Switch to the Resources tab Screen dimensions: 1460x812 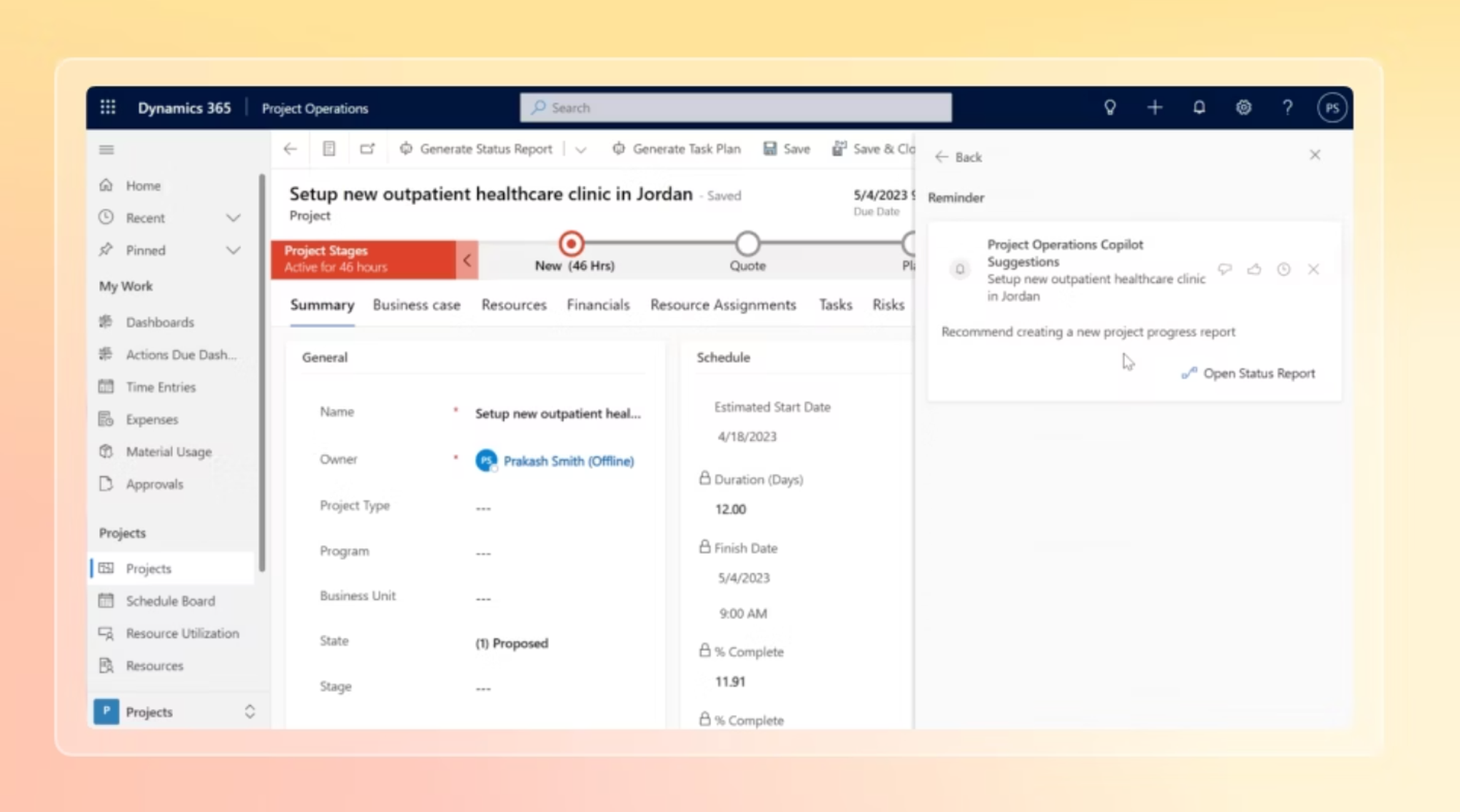pyautogui.click(x=514, y=305)
